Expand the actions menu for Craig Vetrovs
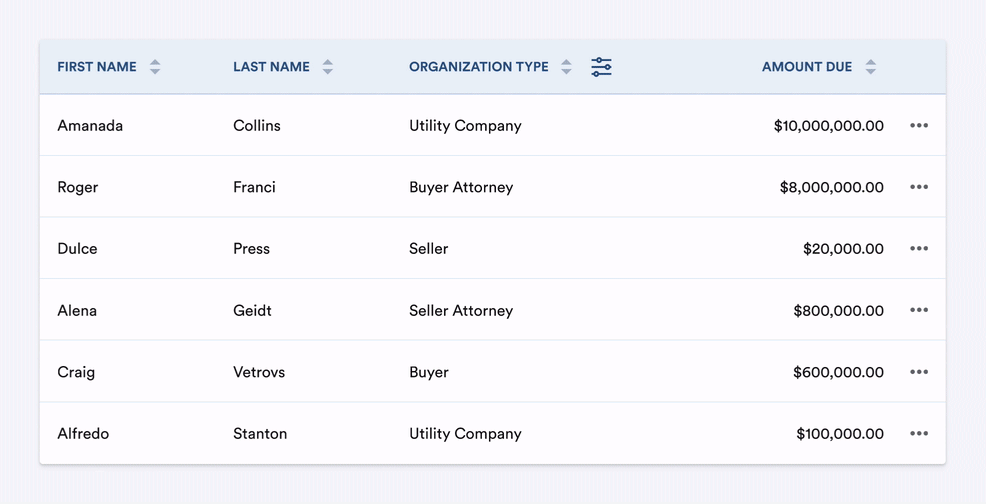This screenshot has height=504, width=986. [x=919, y=372]
